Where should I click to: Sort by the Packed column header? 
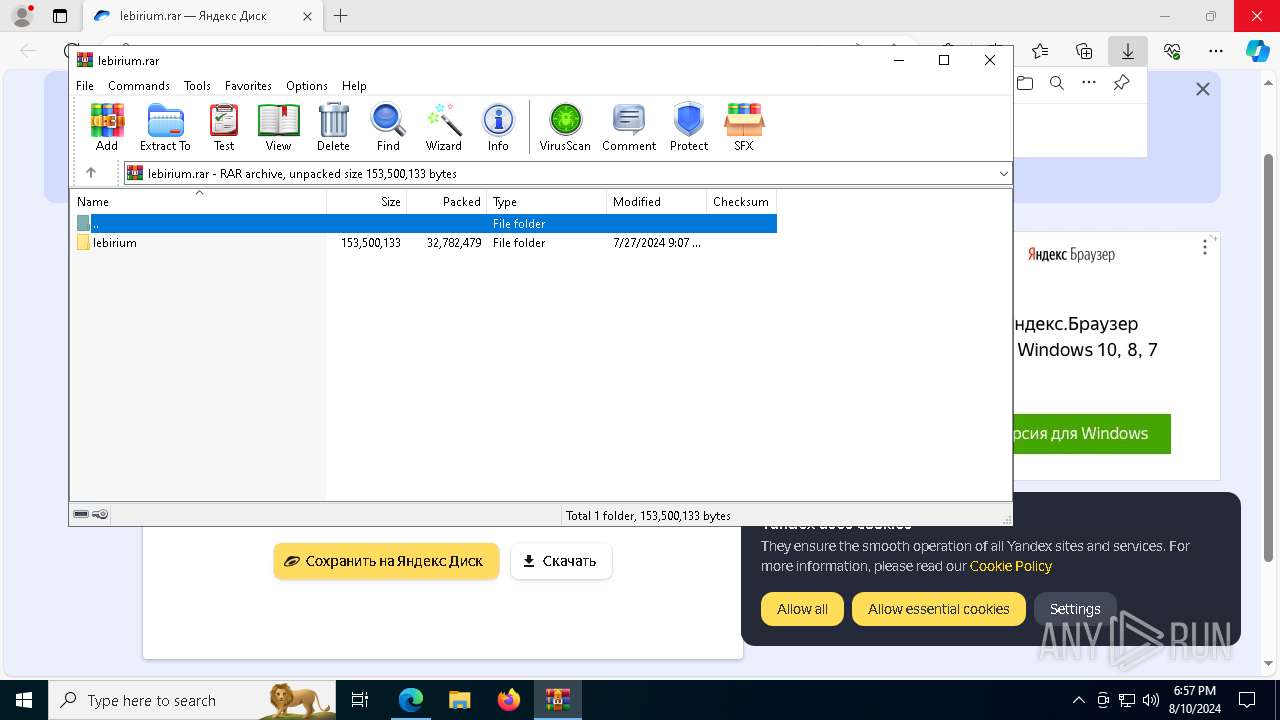[447, 202]
